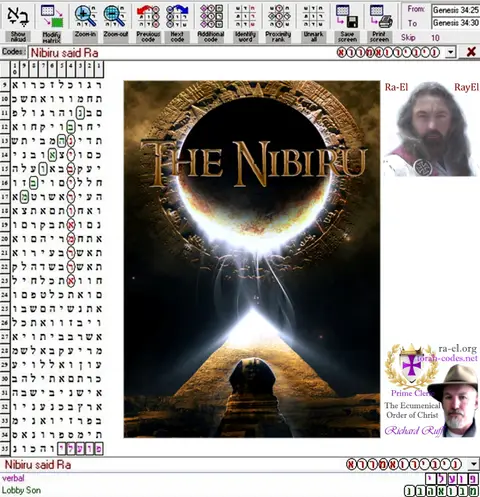Select the Identify word tool

click(x=245, y=16)
